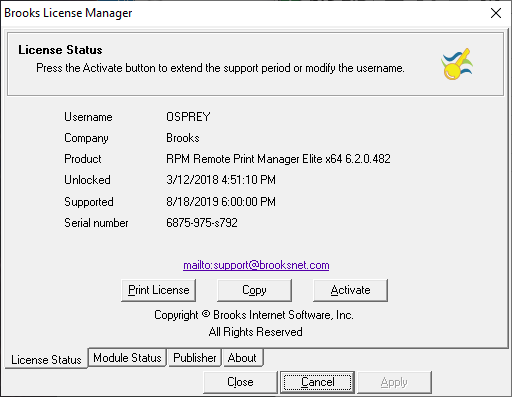Open the support@brooksnet.com mail link
This screenshot has width=512, height=397.
[x=256, y=265]
